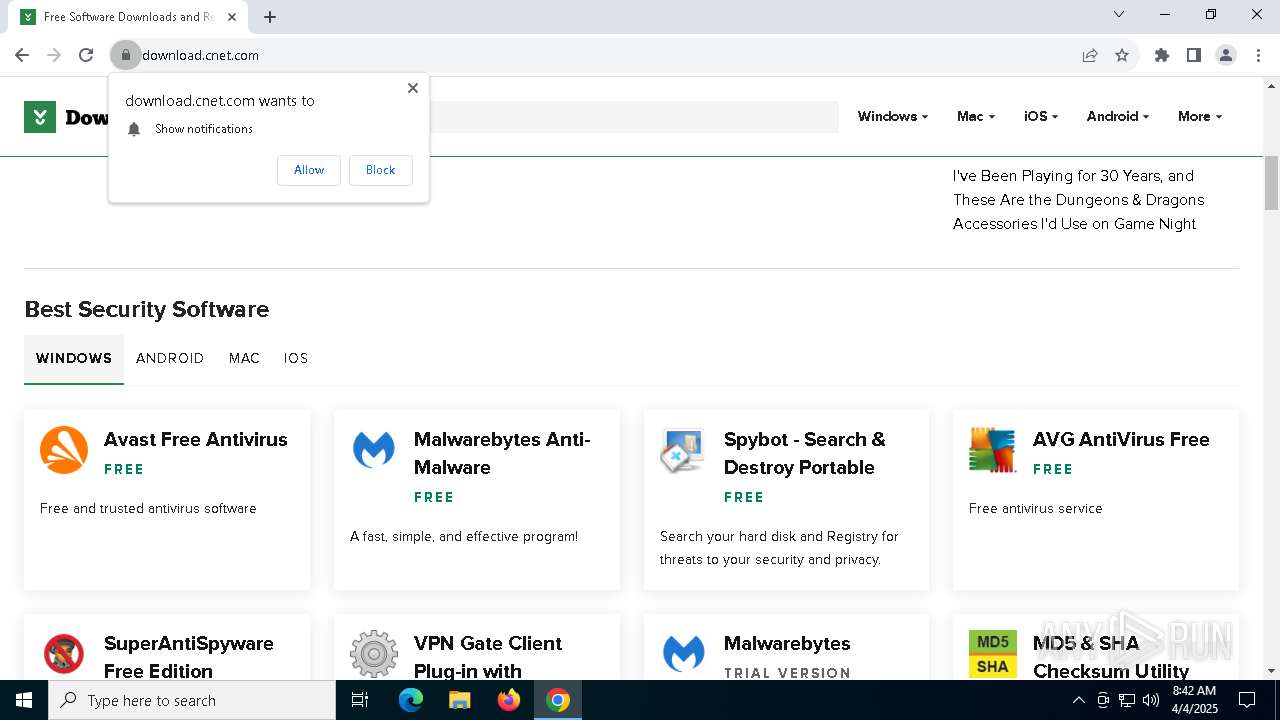This screenshot has height=720, width=1280.
Task: Click the Windows taskbar search box
Action: click(x=192, y=700)
